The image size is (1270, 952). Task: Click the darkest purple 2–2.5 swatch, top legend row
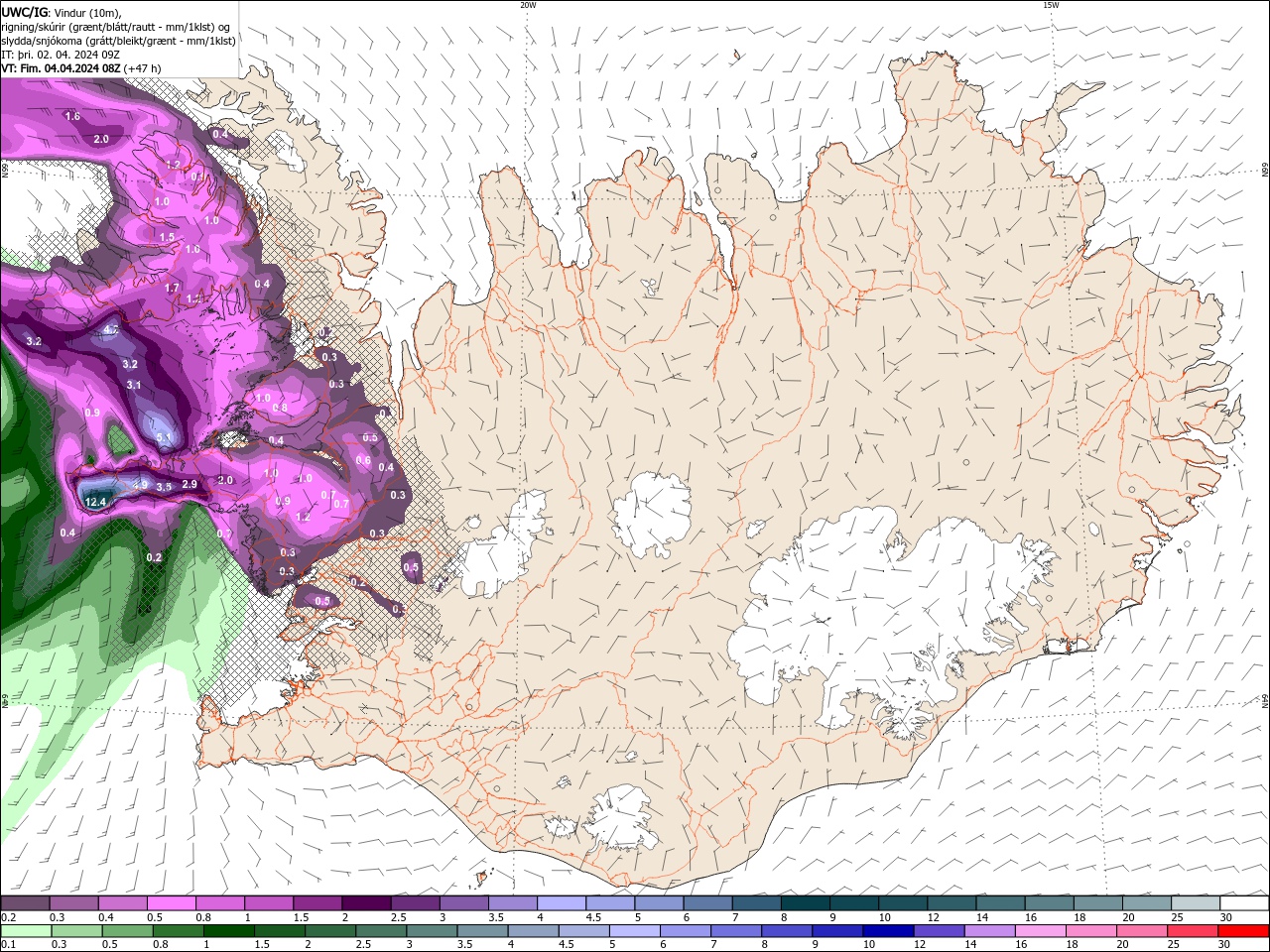pos(365,903)
